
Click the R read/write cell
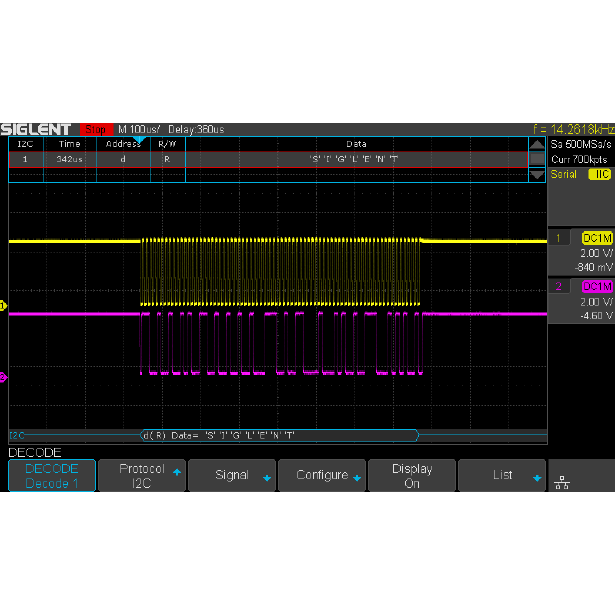pyautogui.click(x=167, y=159)
